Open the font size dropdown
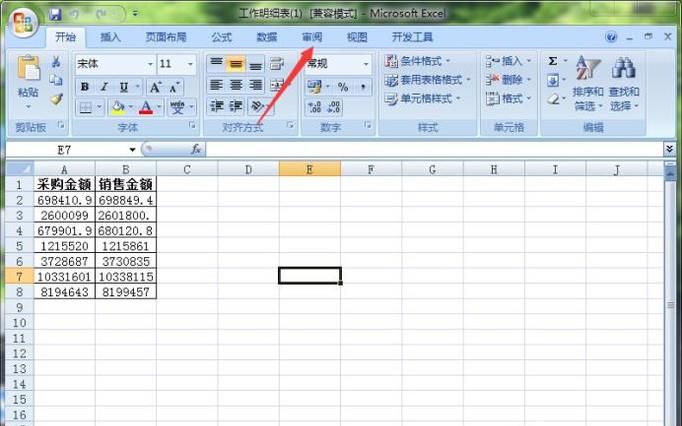This screenshot has height=426, width=682. (x=190, y=64)
